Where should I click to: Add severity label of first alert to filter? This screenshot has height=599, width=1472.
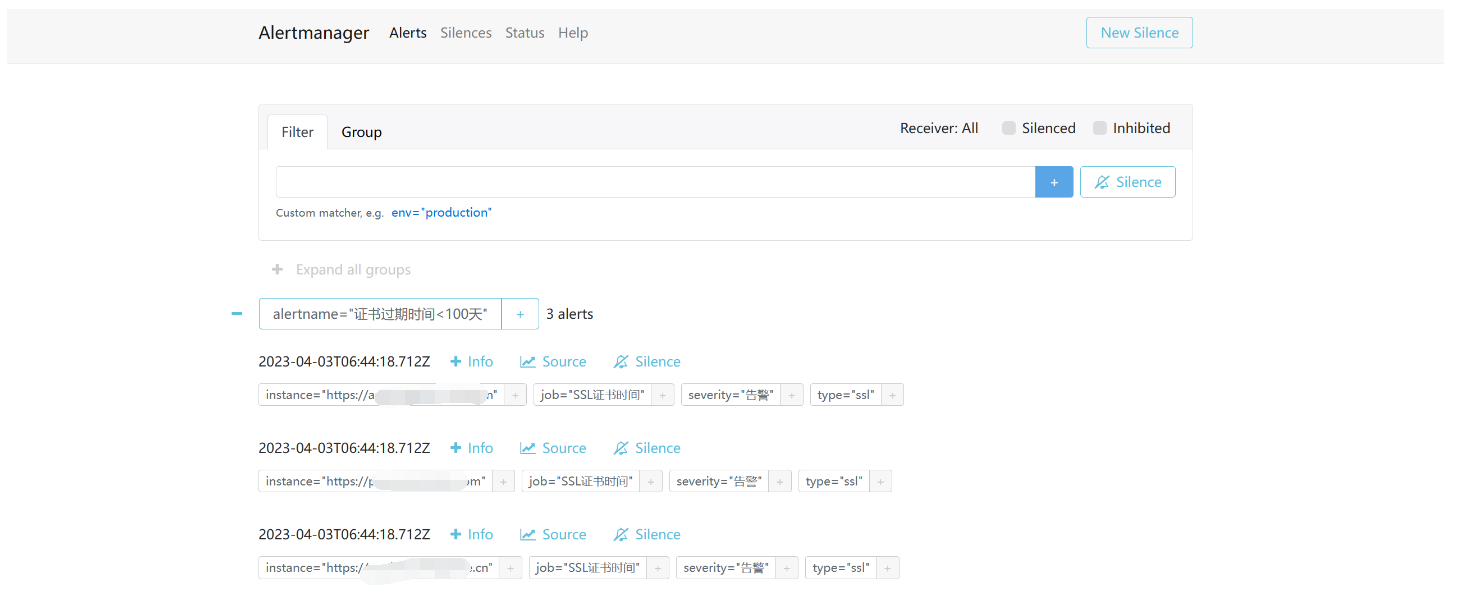pyautogui.click(x=792, y=395)
